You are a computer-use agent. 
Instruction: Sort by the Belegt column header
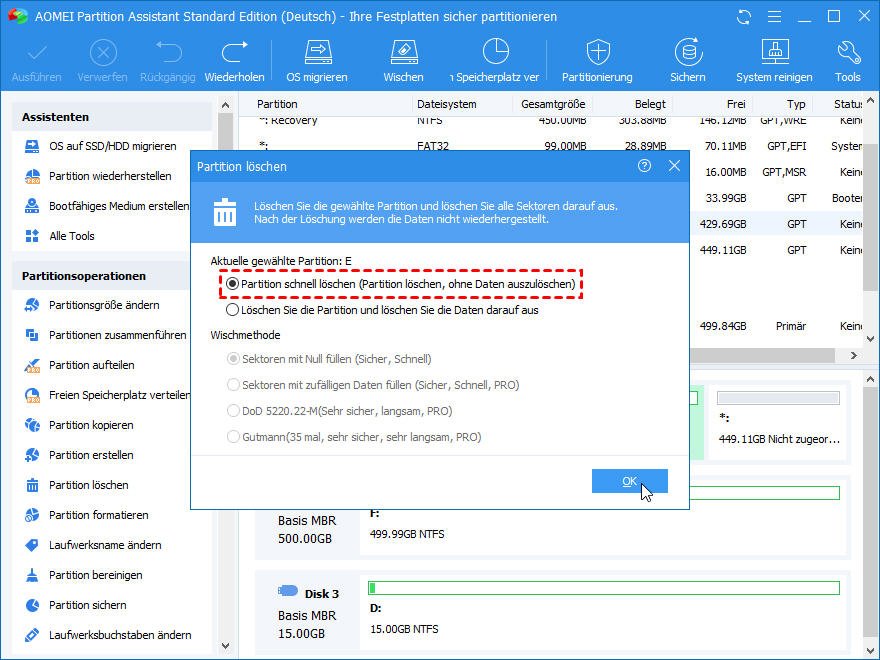coord(650,104)
